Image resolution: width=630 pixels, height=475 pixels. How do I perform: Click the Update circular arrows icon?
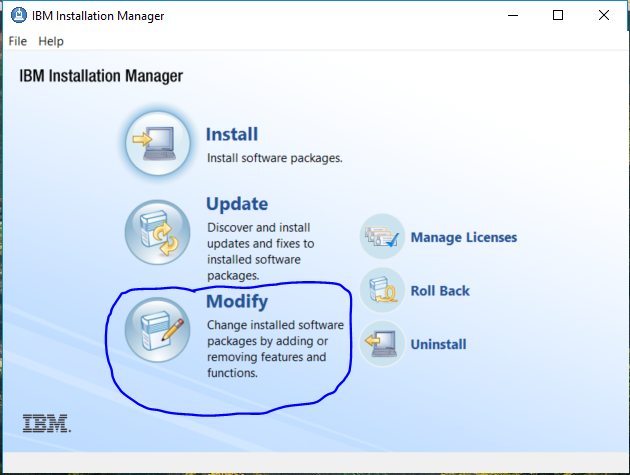pos(158,232)
